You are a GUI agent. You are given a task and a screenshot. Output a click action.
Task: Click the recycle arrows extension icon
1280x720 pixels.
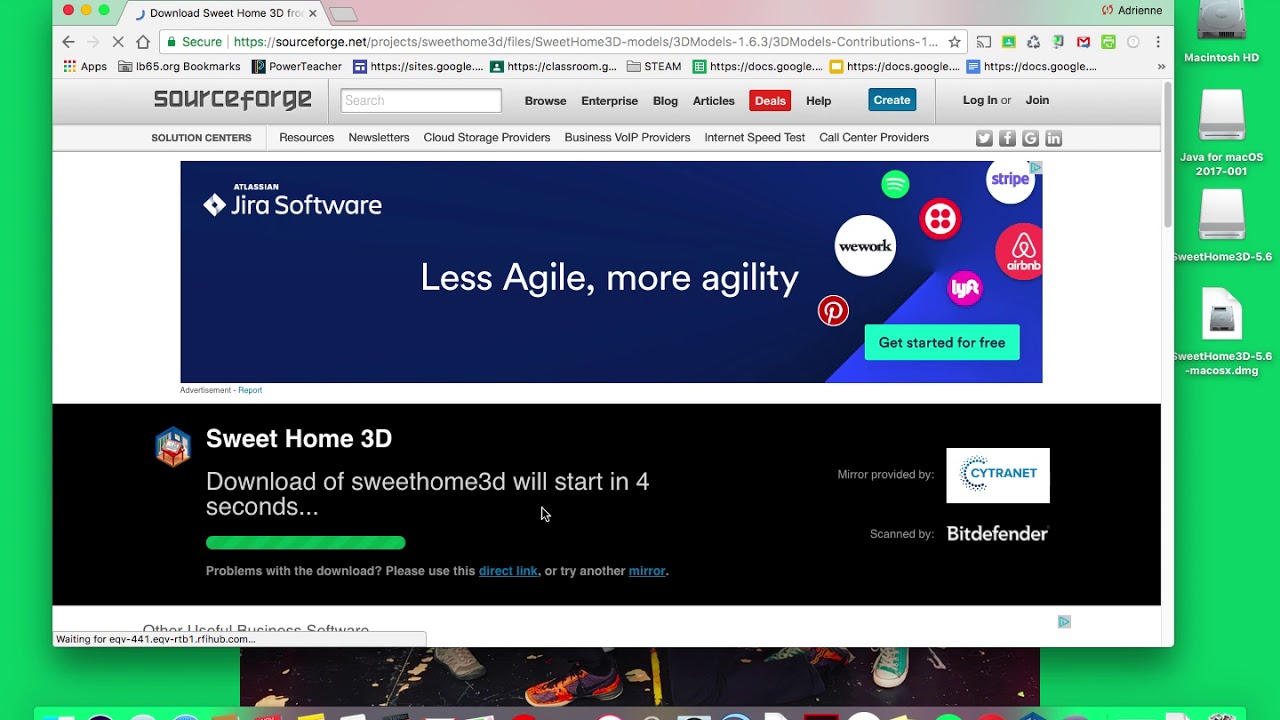(1034, 42)
